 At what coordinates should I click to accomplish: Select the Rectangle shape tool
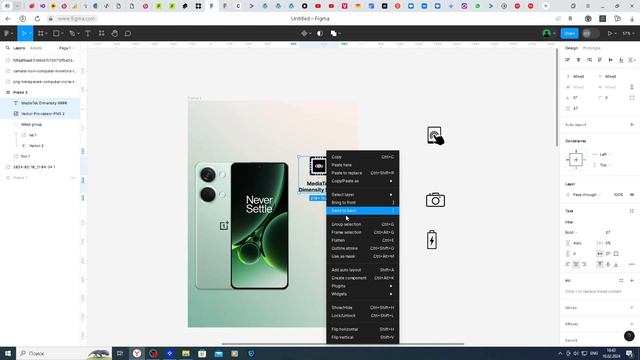(56, 33)
